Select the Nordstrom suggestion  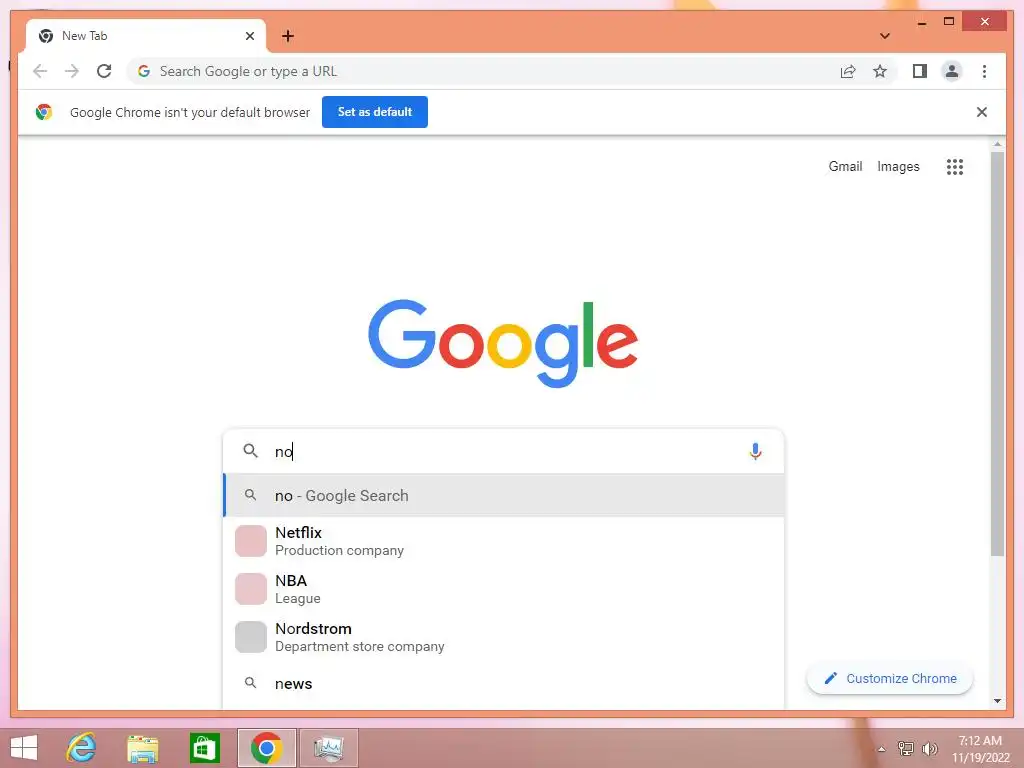pos(504,637)
